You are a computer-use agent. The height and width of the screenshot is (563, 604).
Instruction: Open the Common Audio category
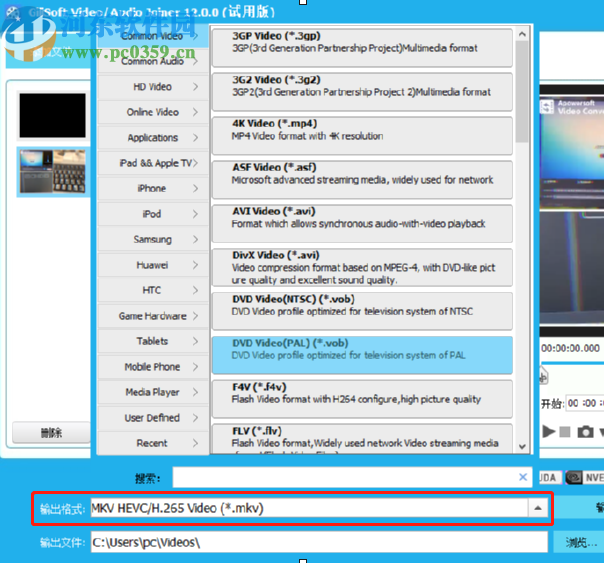pos(153,61)
